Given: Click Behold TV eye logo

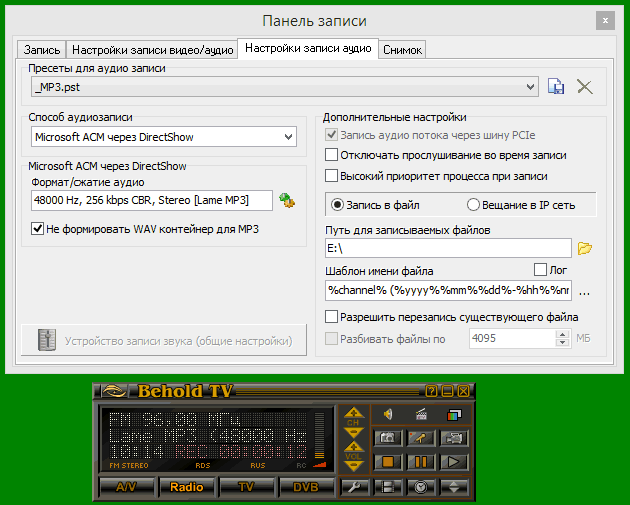Looking at the screenshot, I should 114,391.
